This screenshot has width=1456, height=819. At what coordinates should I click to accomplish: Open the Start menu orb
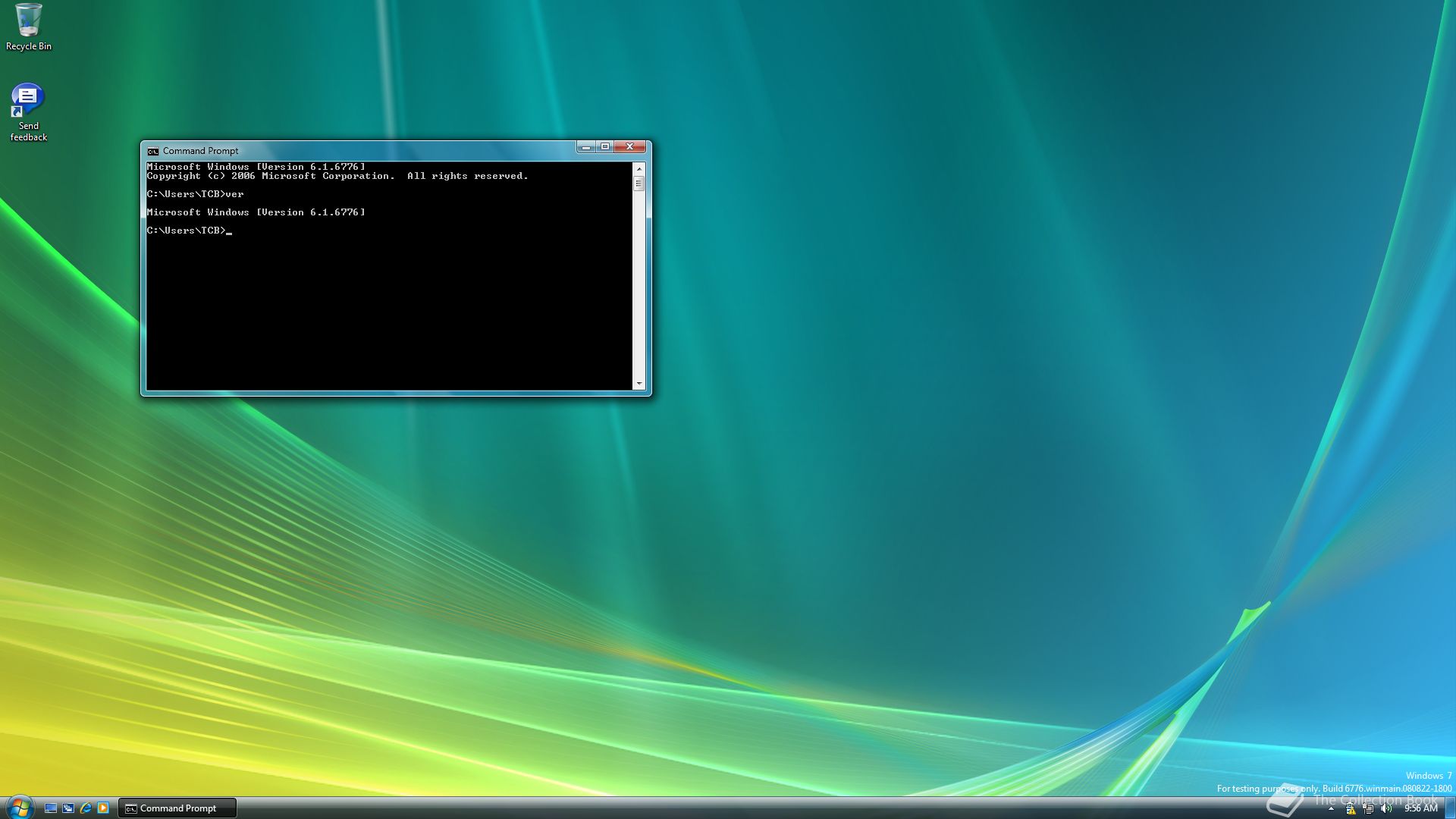(19, 807)
